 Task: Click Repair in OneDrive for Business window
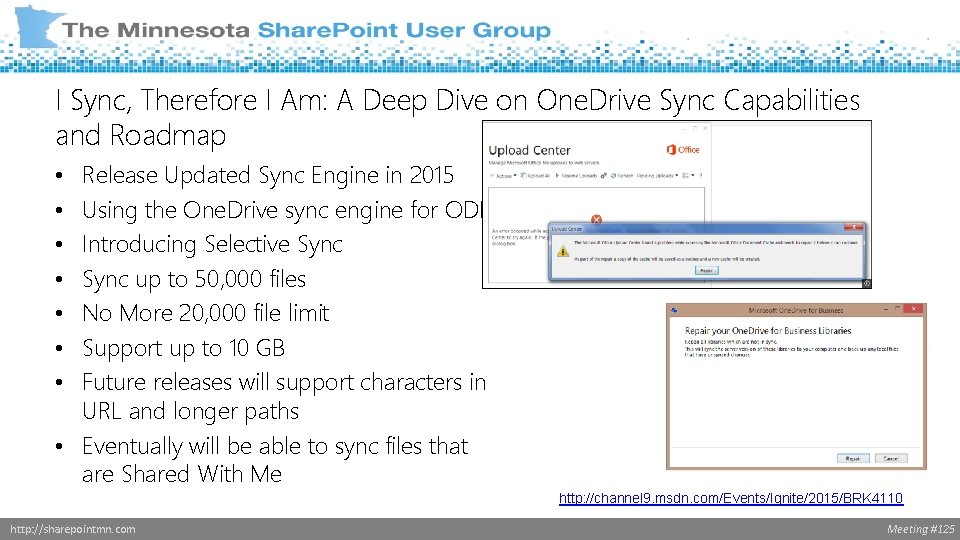(x=853, y=459)
